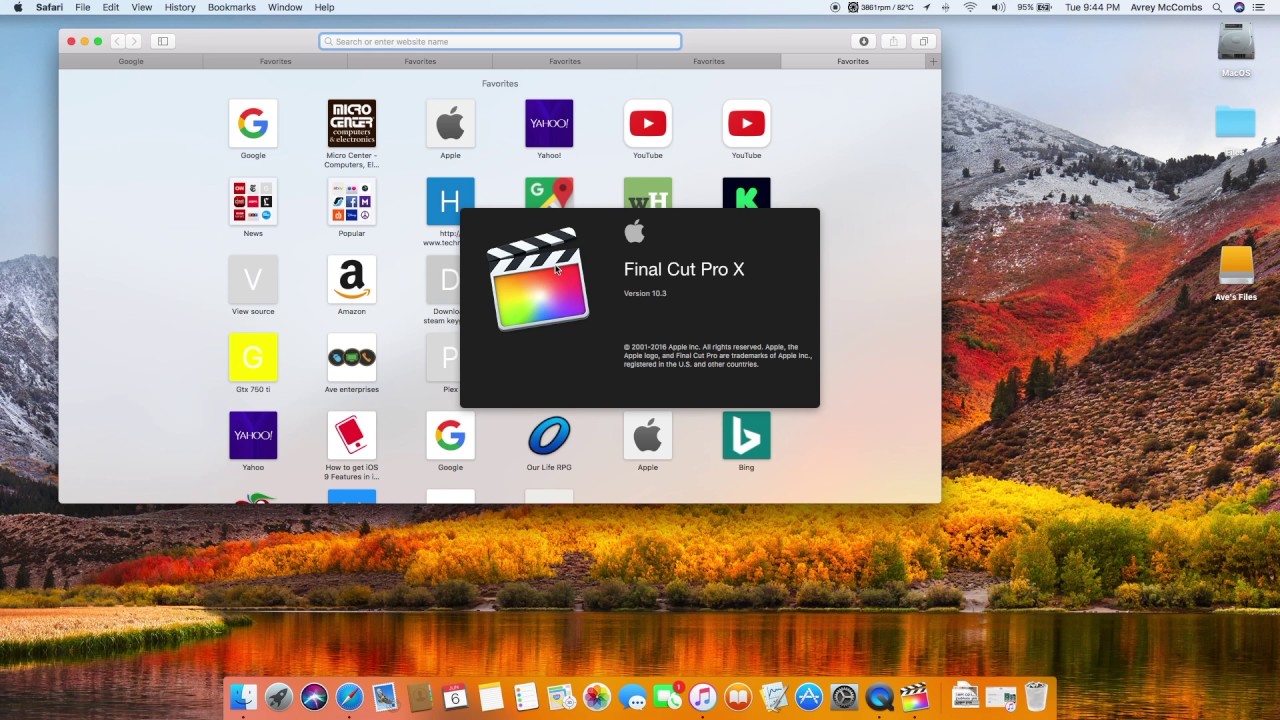Open the File menu
The image size is (1280, 720).
82,7
